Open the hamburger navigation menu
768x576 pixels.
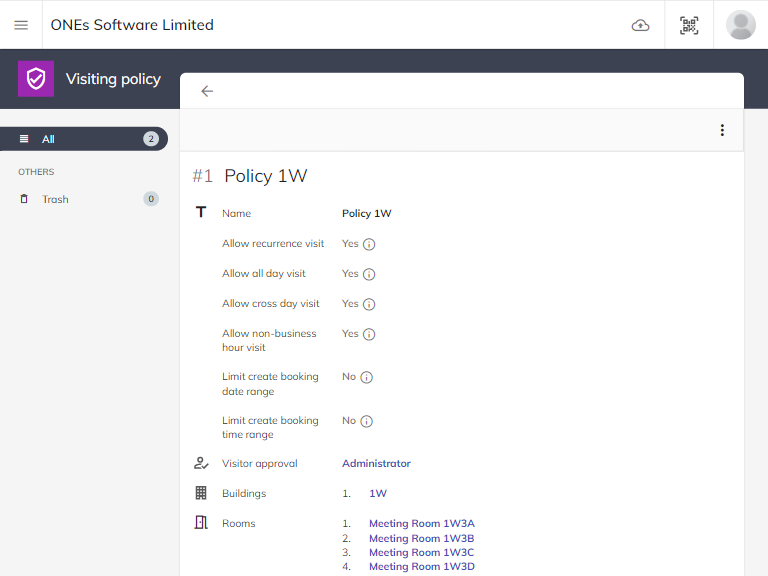21,25
